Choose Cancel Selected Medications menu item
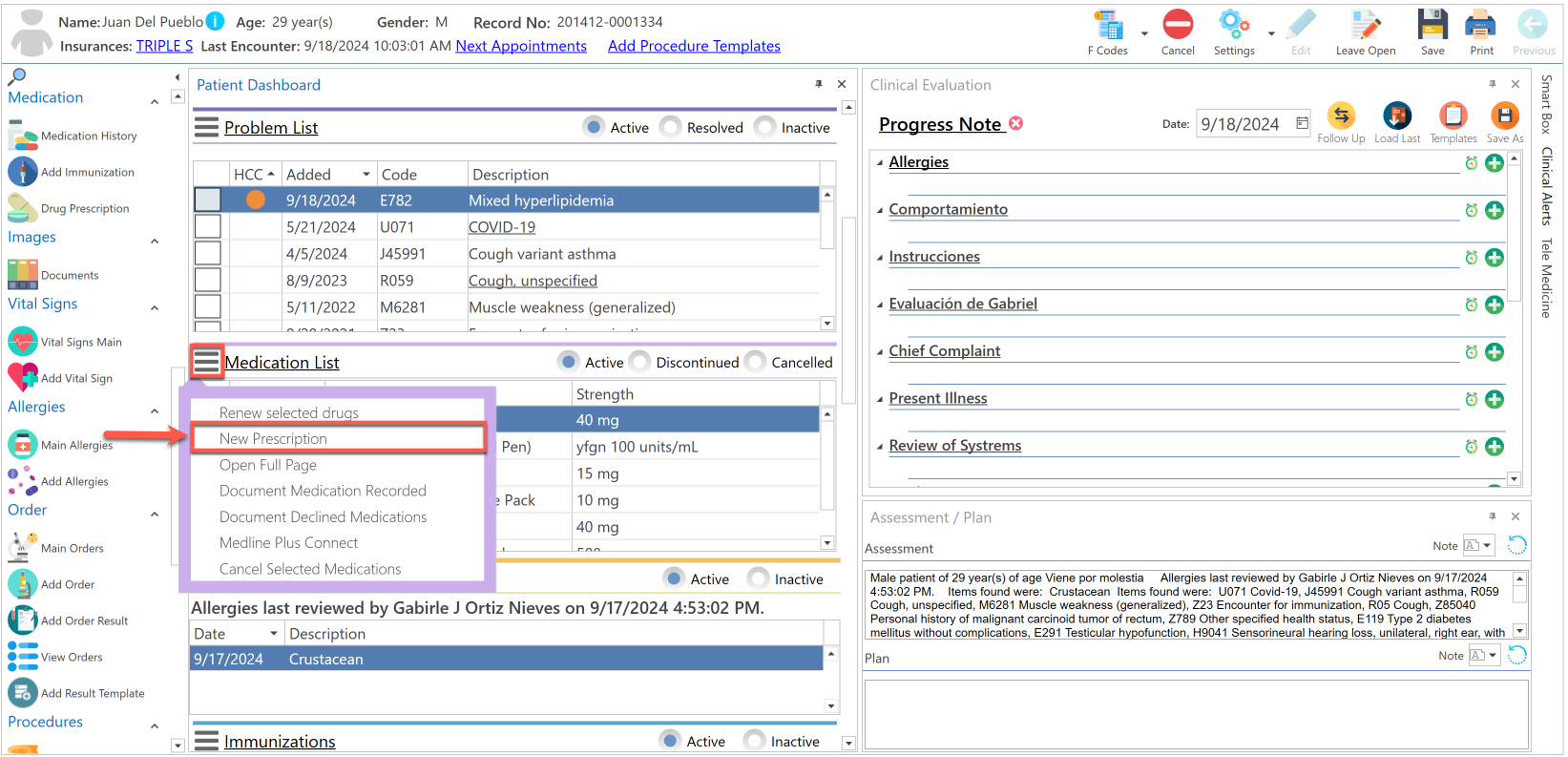 [x=310, y=569]
